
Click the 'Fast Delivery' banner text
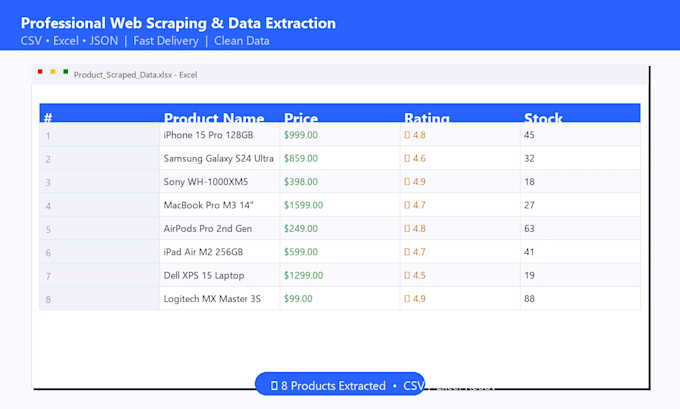pos(166,41)
